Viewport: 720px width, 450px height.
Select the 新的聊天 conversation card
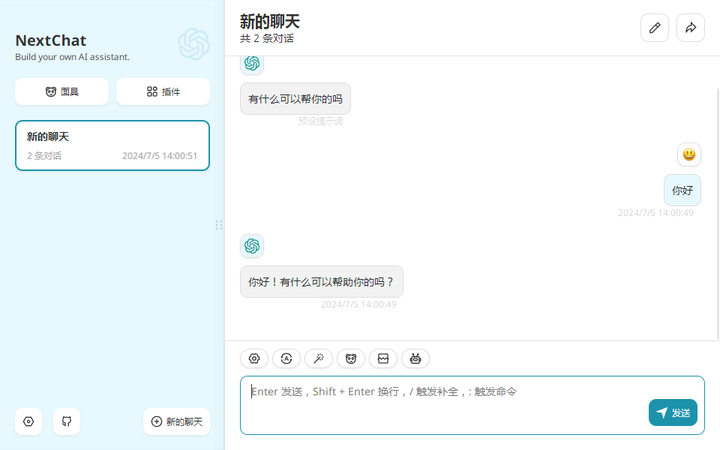pos(112,146)
